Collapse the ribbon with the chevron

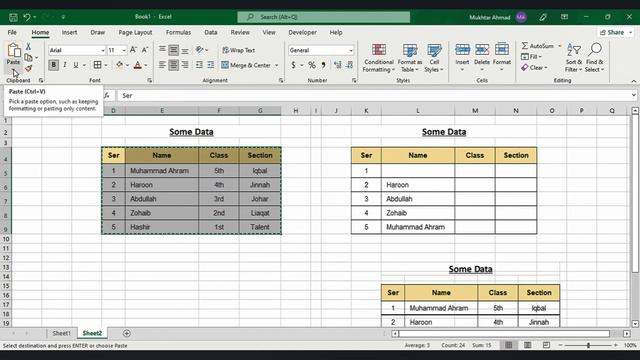[x=633, y=81]
